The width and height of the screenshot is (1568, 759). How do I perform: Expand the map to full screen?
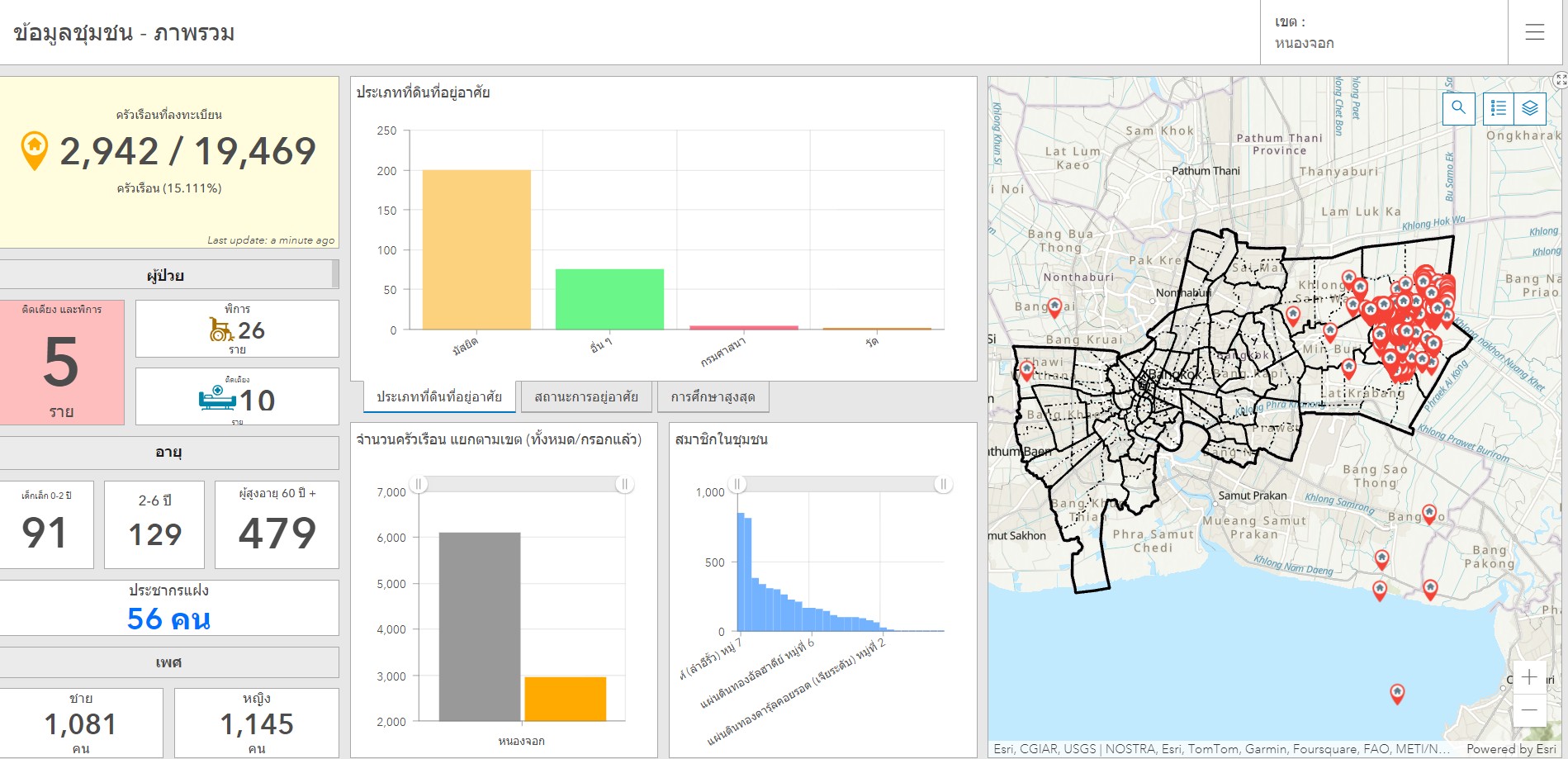(1560, 80)
